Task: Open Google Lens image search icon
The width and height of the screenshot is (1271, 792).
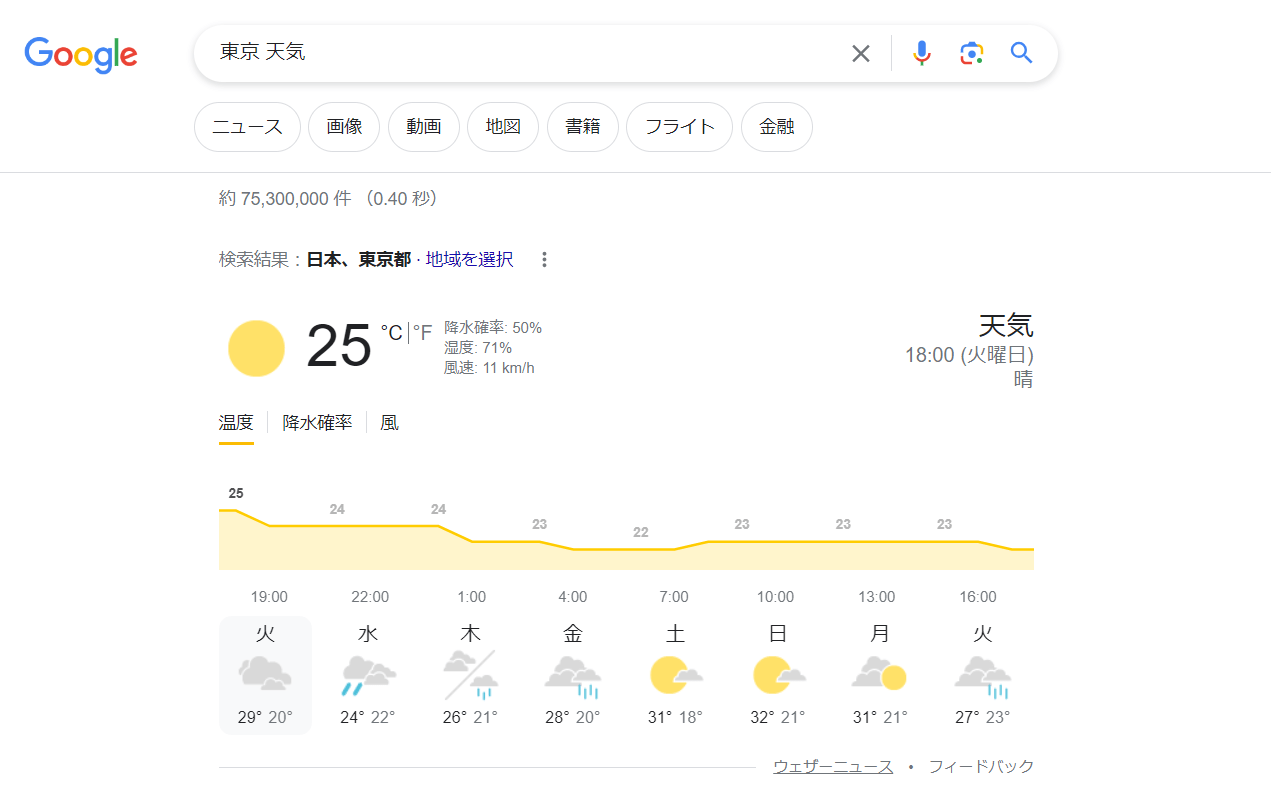Action: point(971,53)
